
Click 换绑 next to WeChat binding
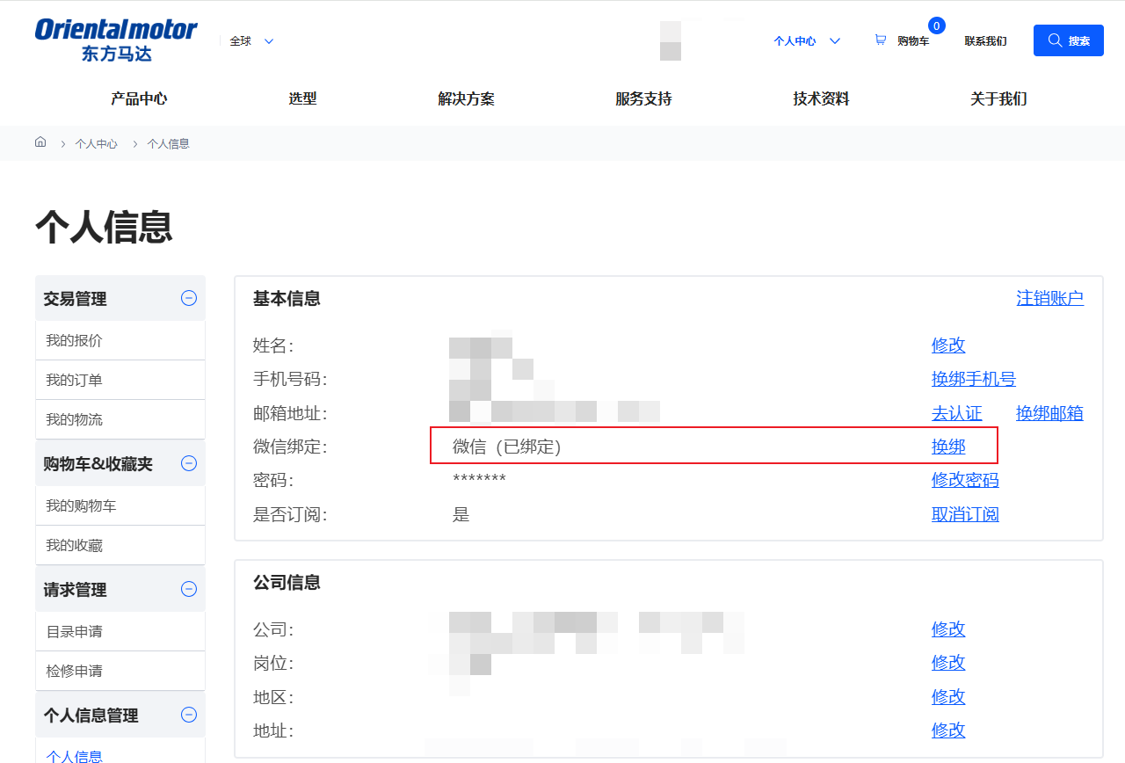click(x=948, y=446)
